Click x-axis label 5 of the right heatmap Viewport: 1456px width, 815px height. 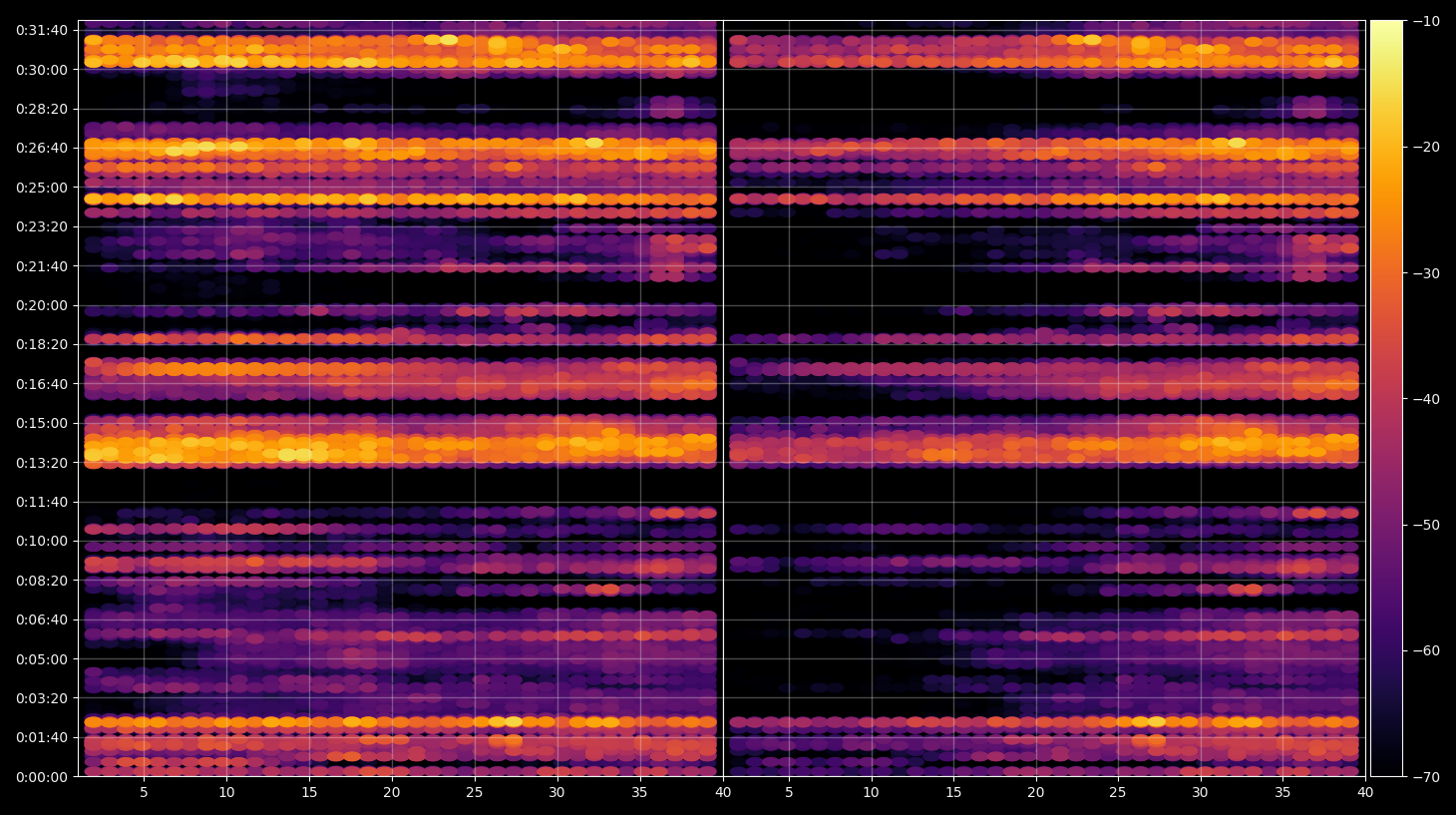coord(789,793)
